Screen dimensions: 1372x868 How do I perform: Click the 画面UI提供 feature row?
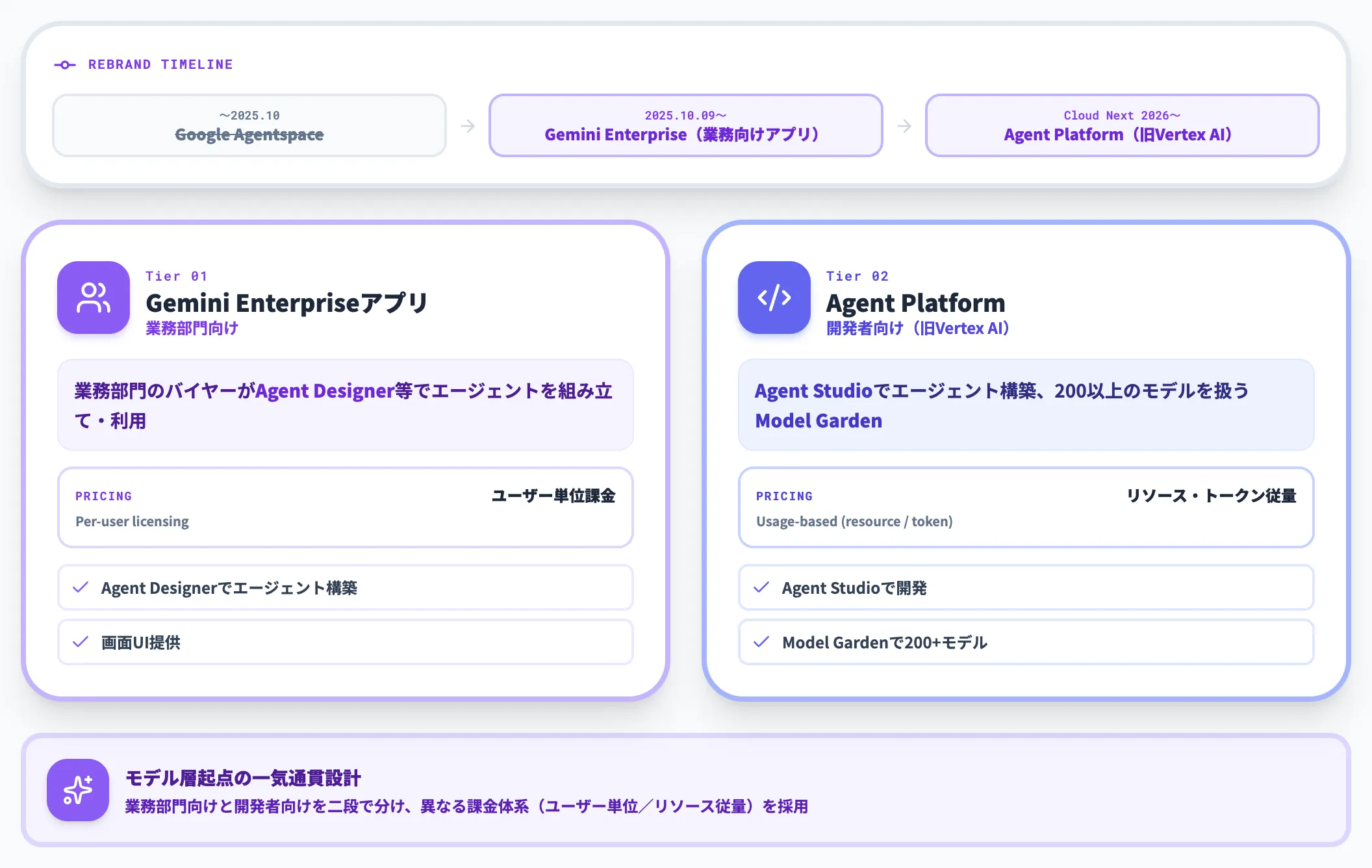346,642
